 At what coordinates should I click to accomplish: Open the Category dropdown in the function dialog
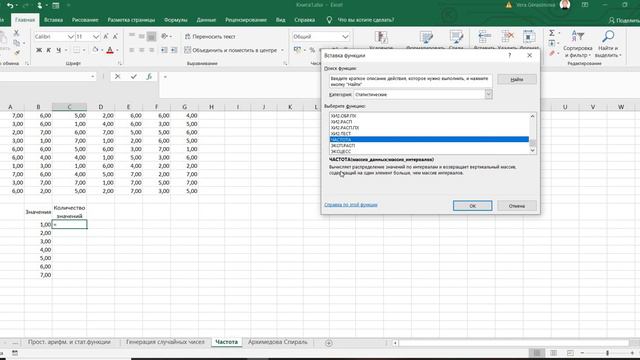pyautogui.click(x=488, y=94)
